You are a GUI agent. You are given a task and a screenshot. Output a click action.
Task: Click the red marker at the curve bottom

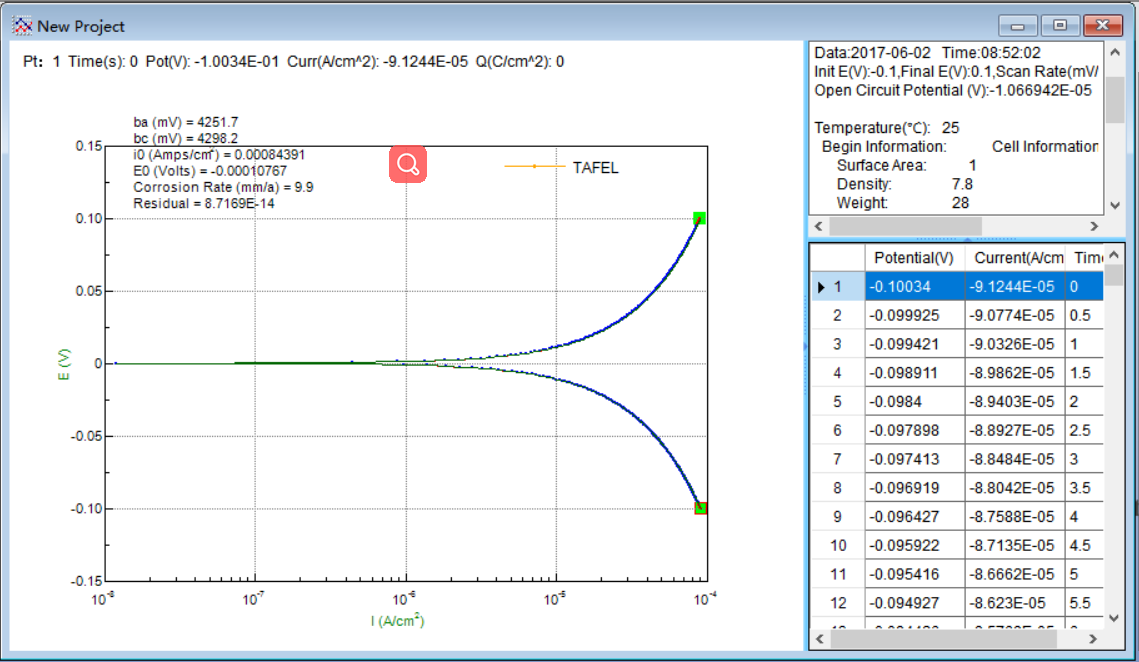point(698,508)
